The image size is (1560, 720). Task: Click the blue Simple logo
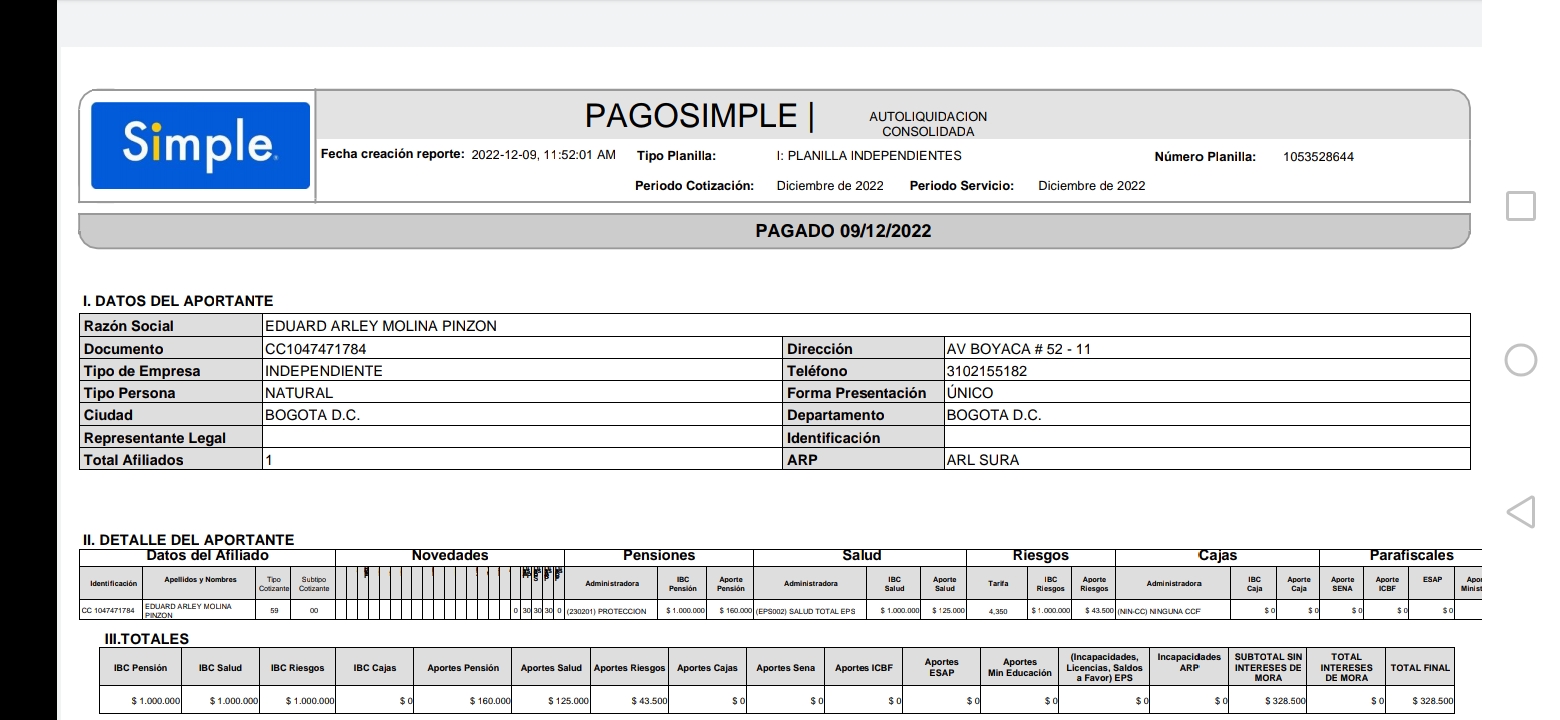(x=200, y=146)
